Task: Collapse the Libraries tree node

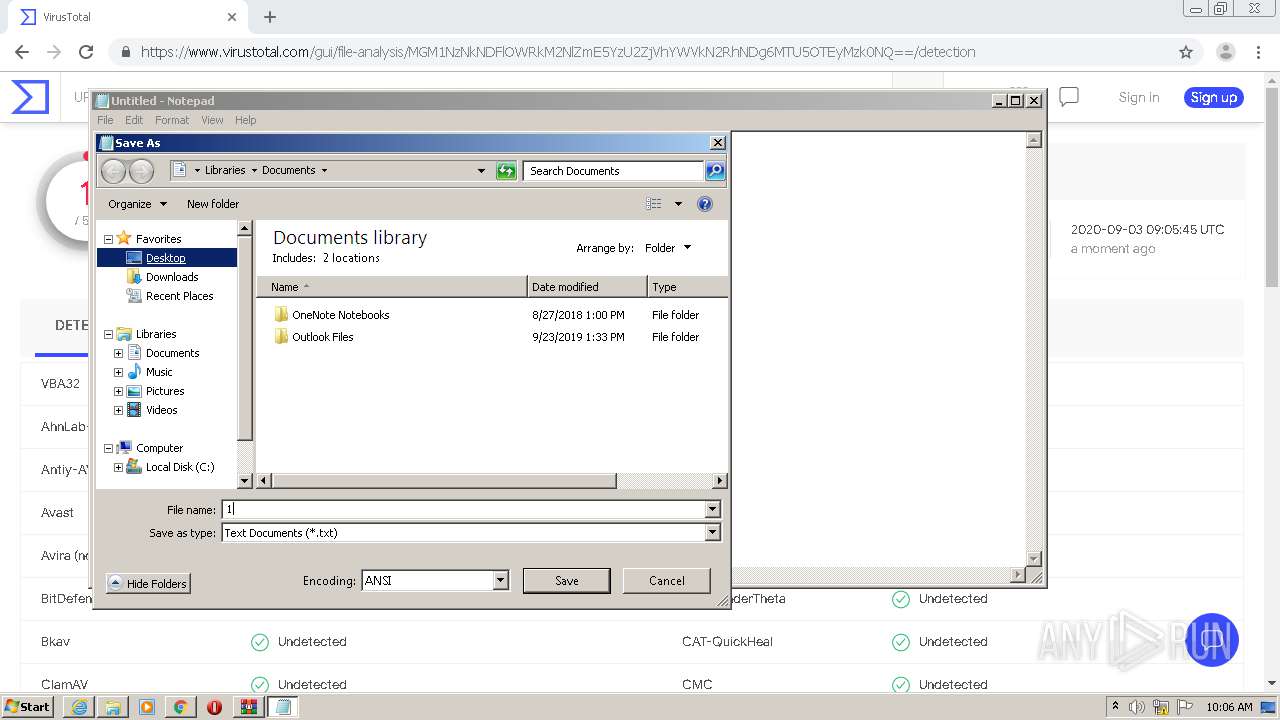Action: 109,334
